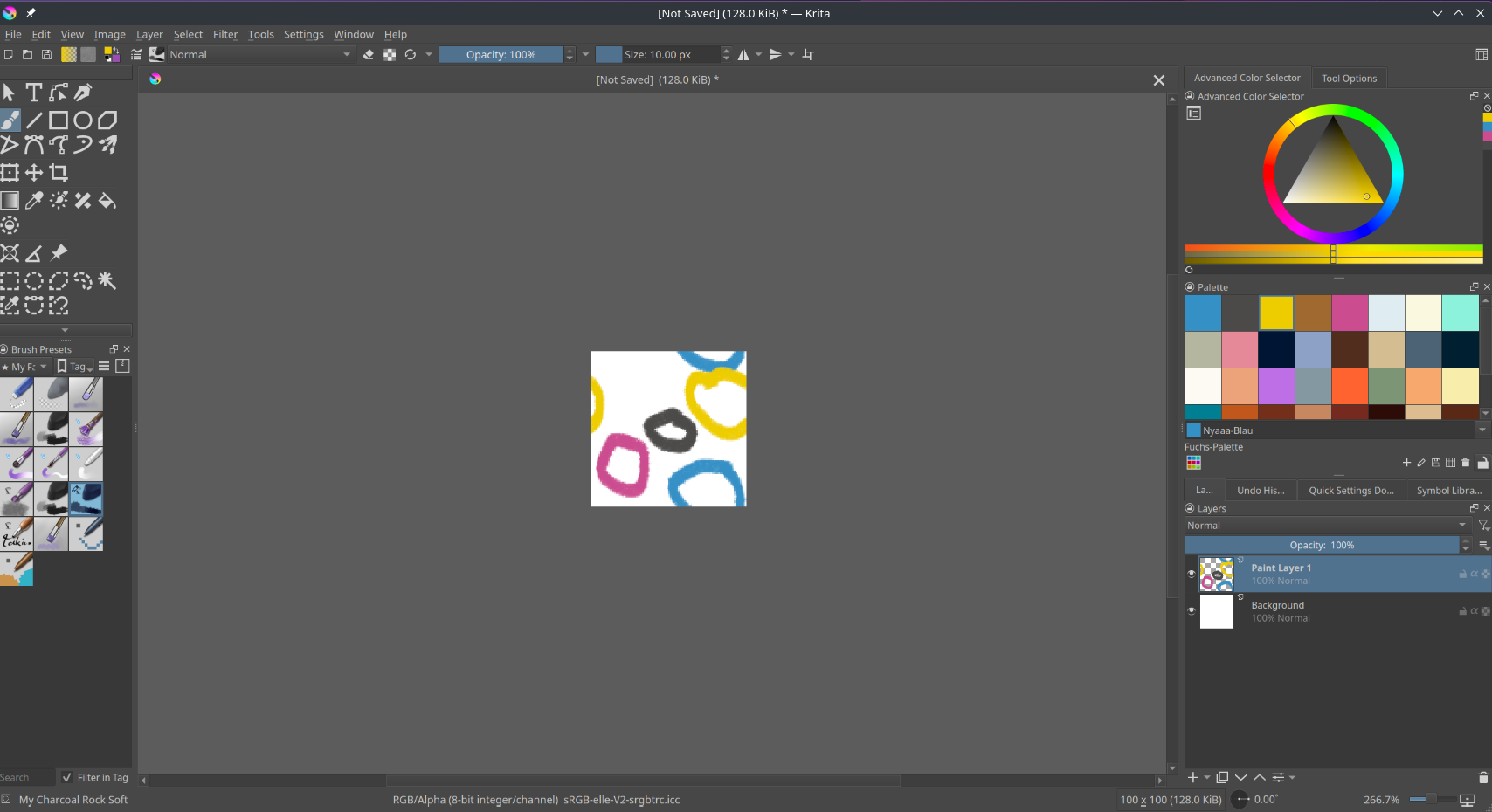Image resolution: width=1492 pixels, height=812 pixels.
Task: Select the Paint Layer 1 thumbnail
Action: (x=1217, y=575)
